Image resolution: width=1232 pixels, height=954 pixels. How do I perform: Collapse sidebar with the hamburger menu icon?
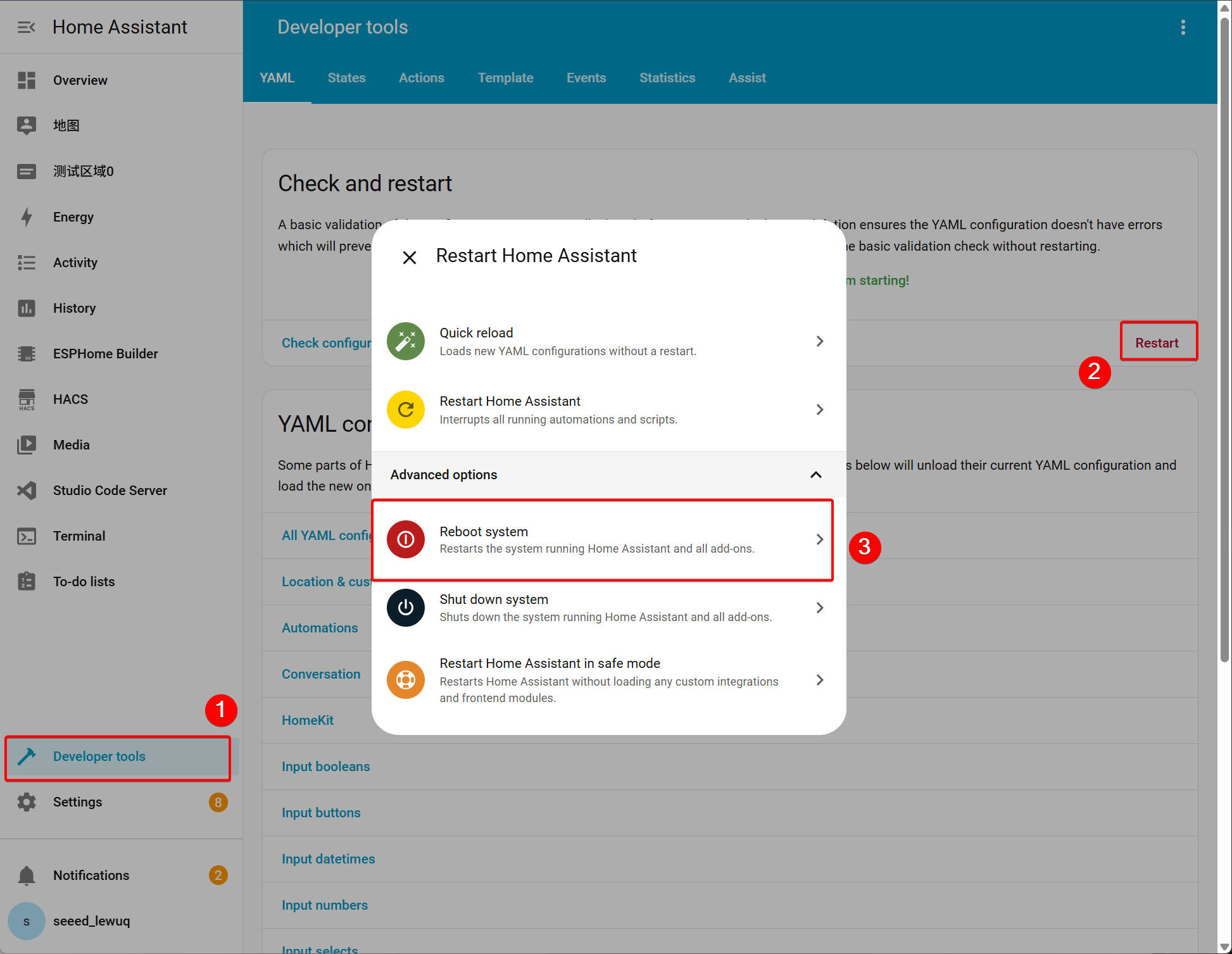(27, 27)
